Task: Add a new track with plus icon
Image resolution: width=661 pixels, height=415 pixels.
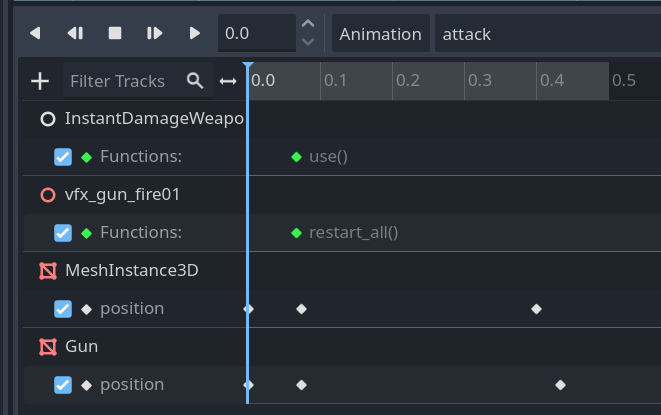Action: tap(40, 81)
